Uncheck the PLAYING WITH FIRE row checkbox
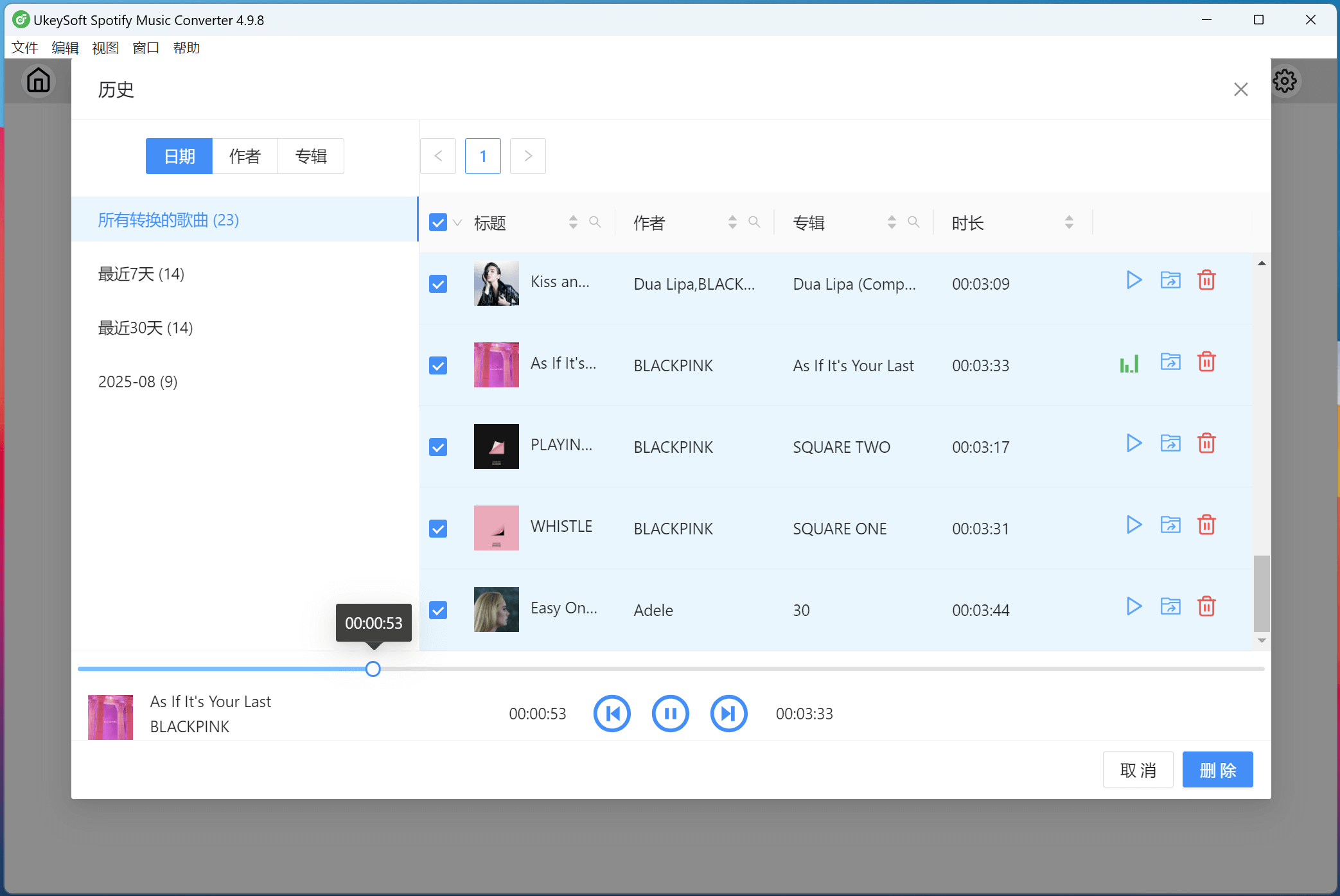 pyautogui.click(x=438, y=447)
